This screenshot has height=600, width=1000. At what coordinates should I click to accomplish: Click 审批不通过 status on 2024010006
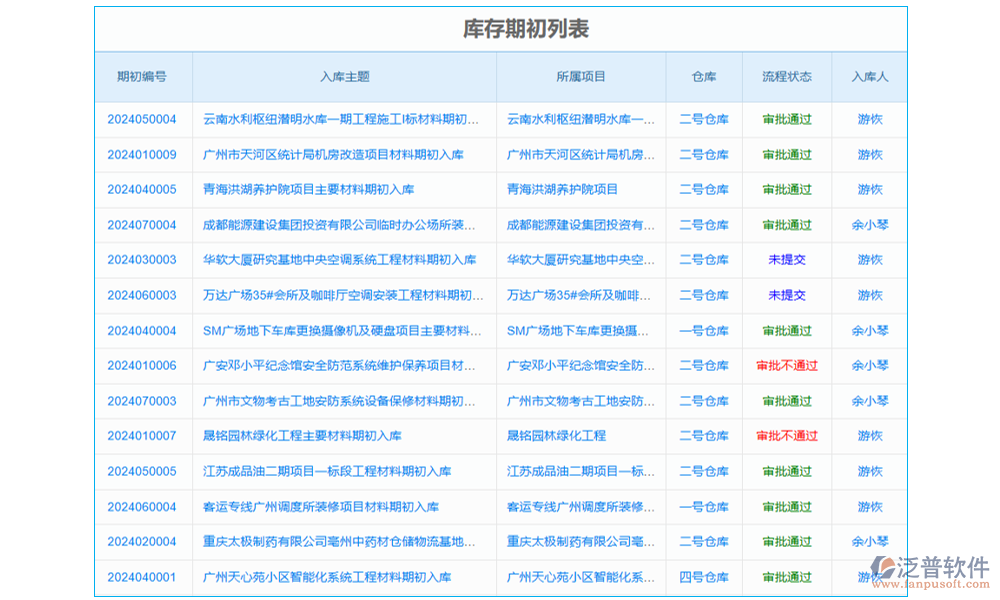[786, 366]
